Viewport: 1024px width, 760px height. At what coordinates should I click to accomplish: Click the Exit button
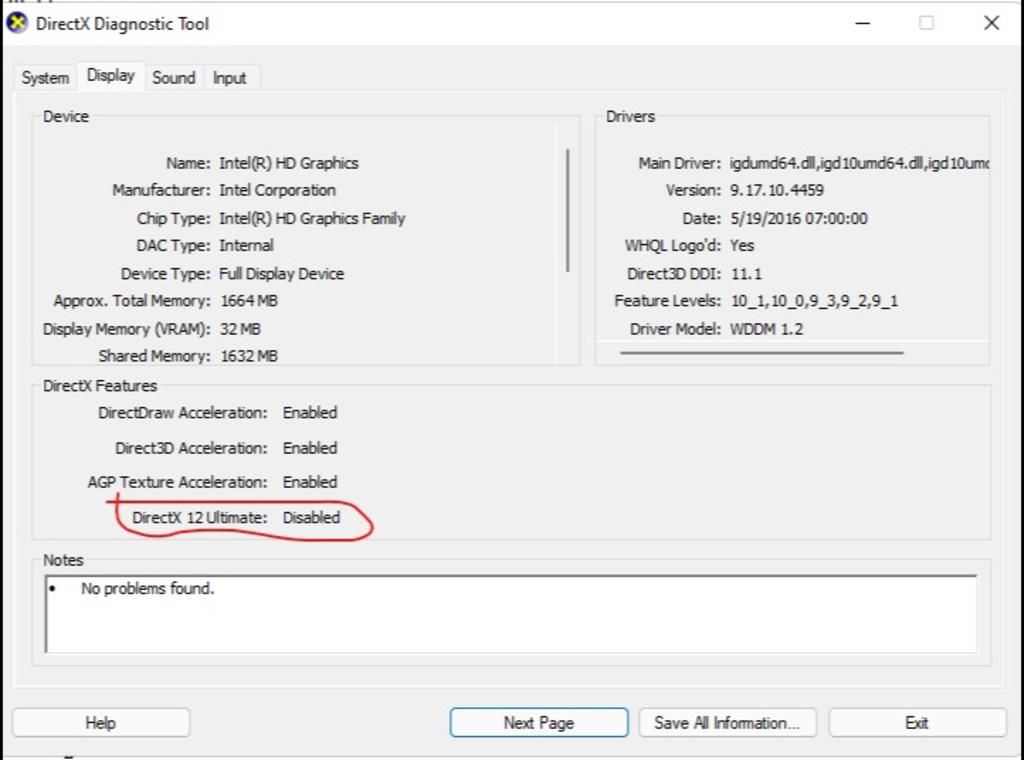point(917,723)
